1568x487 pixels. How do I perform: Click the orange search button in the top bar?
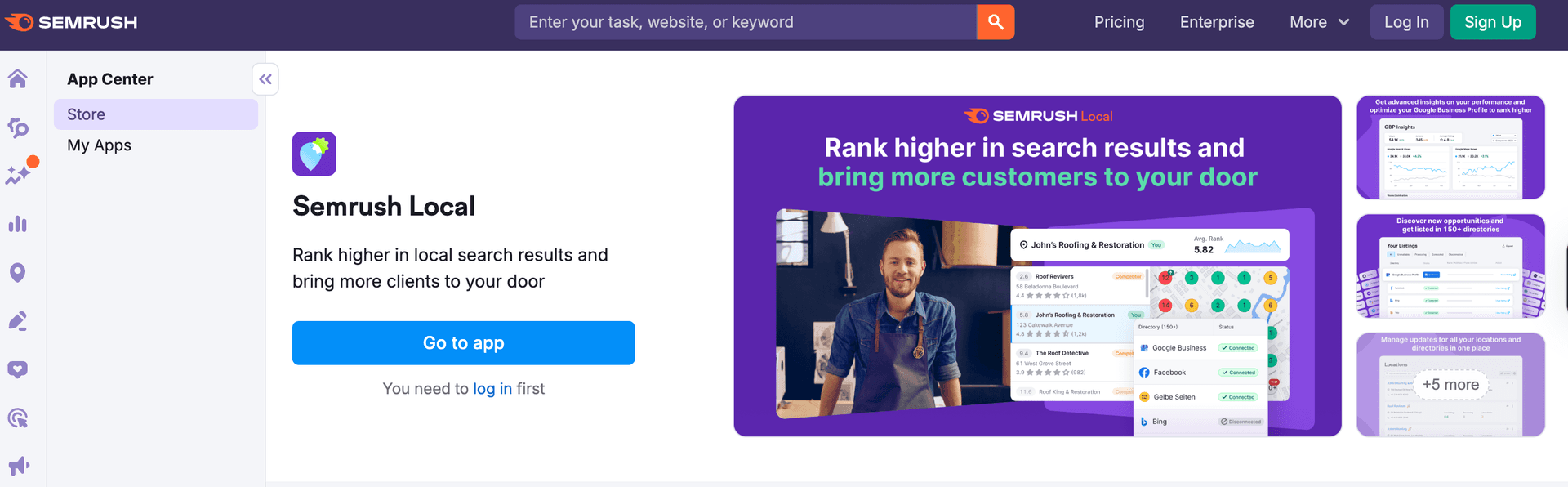click(x=995, y=22)
